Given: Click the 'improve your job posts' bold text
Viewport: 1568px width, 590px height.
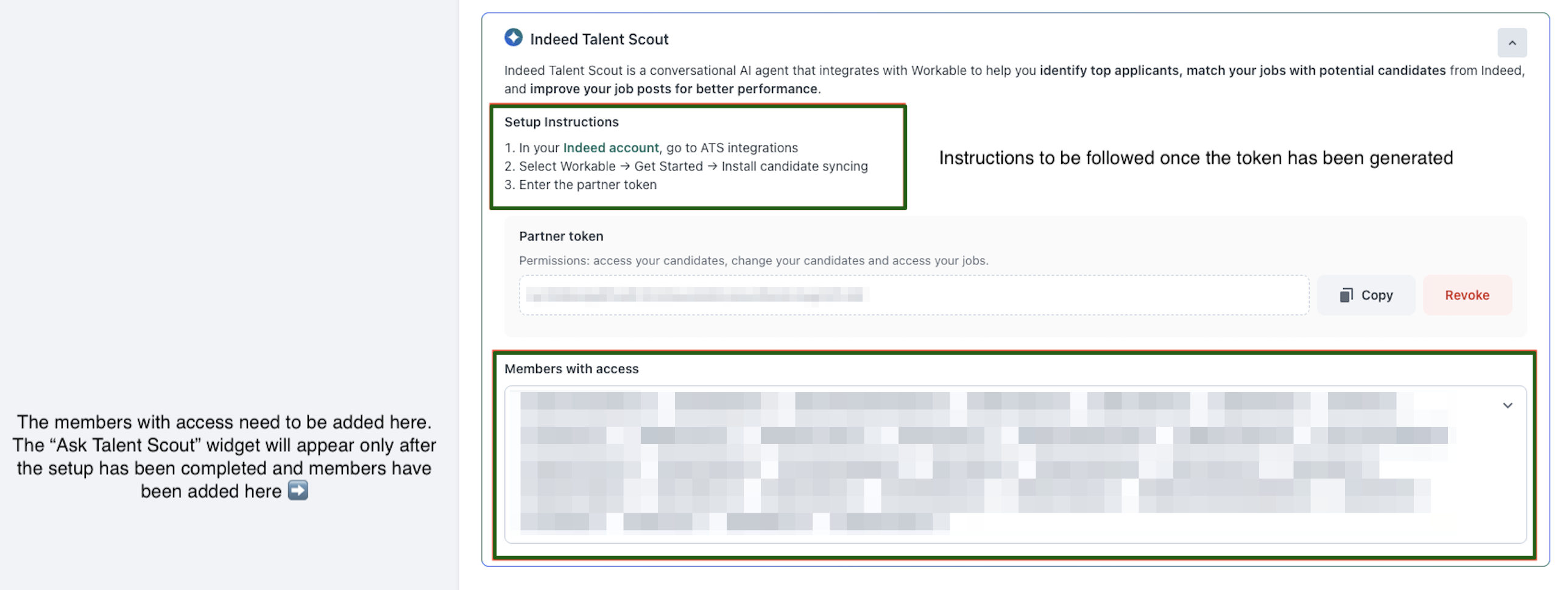Looking at the screenshot, I should [x=673, y=89].
